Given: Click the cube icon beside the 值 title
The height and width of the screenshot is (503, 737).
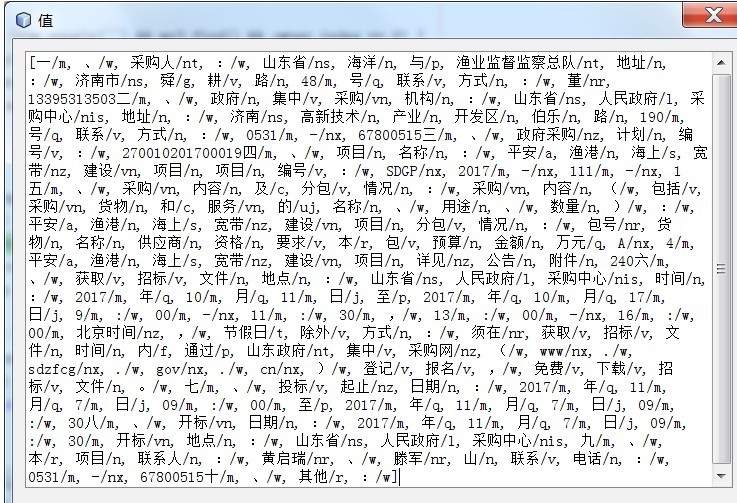Looking at the screenshot, I should pyautogui.click(x=24, y=20).
